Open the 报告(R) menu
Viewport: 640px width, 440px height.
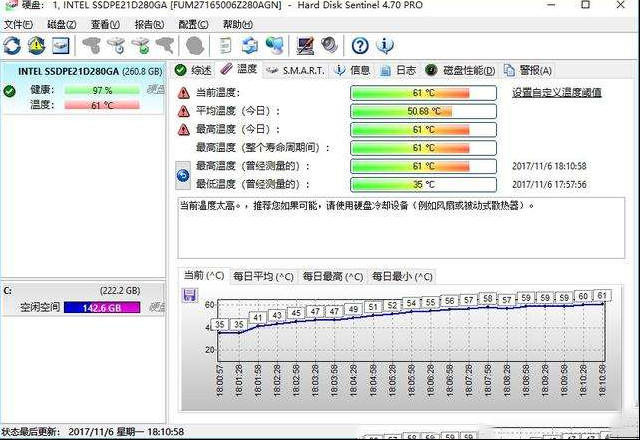tap(149, 24)
